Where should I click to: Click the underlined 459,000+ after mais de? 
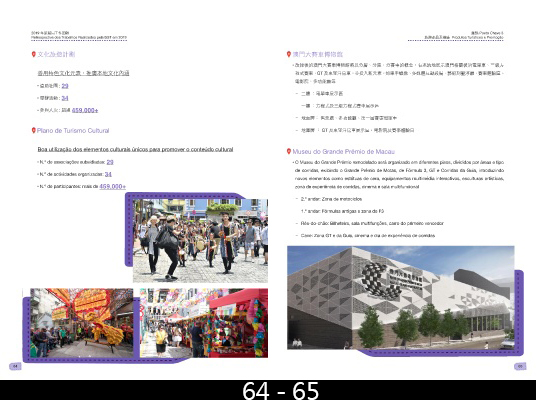tap(112, 186)
